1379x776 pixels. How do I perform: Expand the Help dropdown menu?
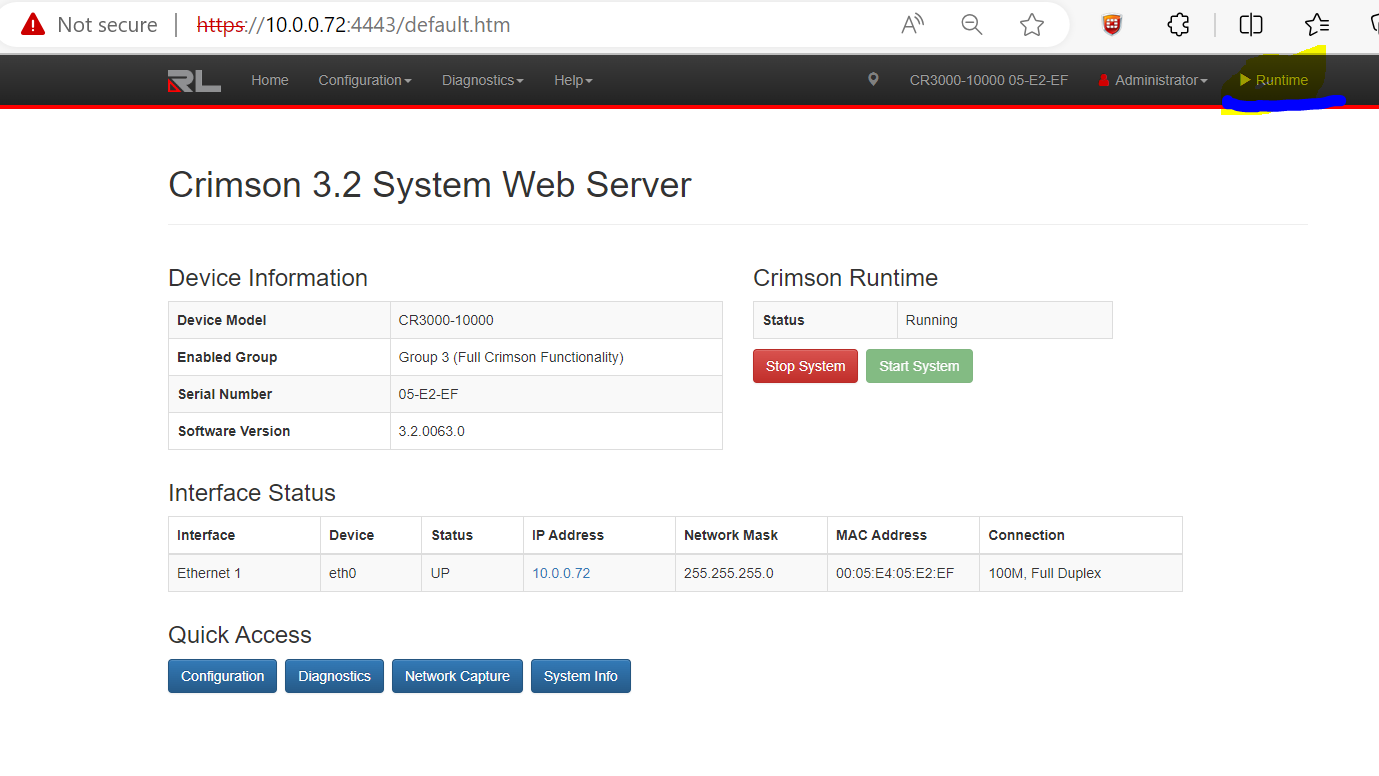tap(573, 80)
